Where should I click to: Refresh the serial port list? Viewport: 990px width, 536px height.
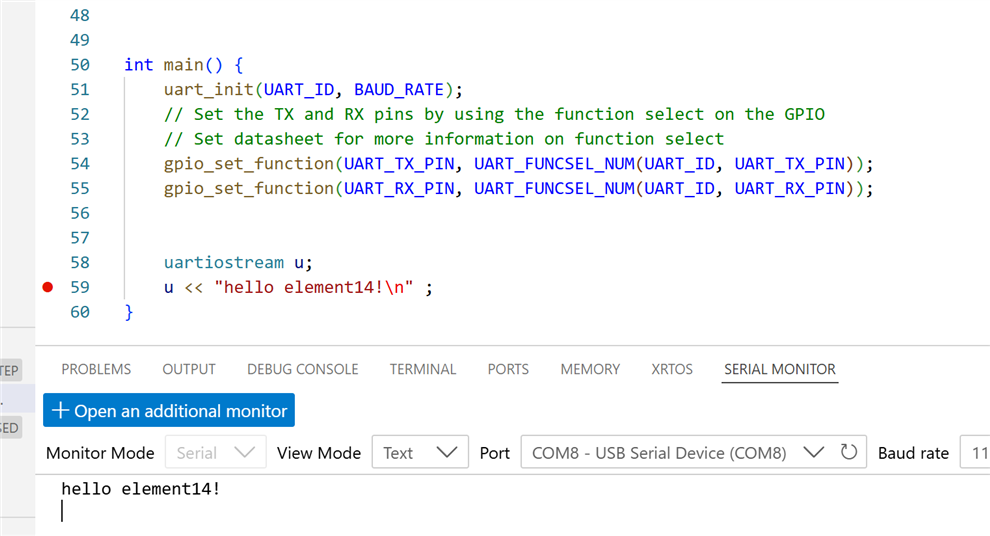(x=849, y=453)
